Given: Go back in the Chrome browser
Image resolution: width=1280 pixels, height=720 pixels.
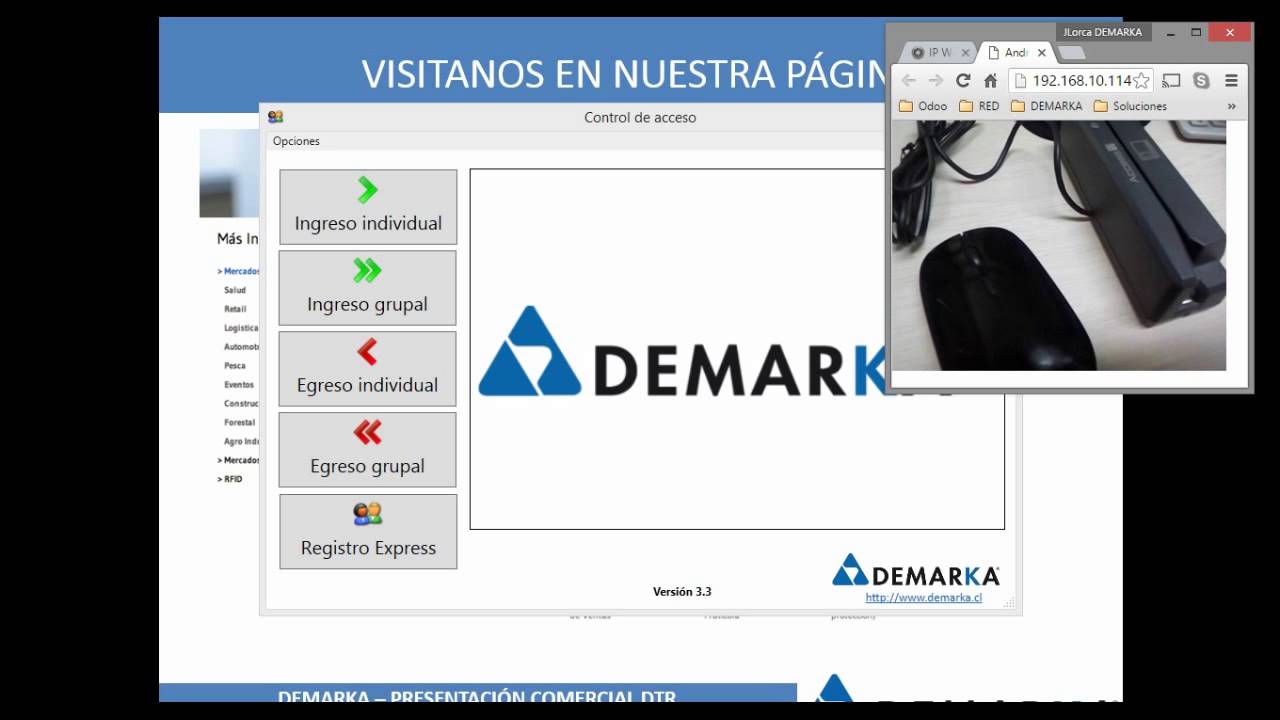Looking at the screenshot, I should 908,81.
